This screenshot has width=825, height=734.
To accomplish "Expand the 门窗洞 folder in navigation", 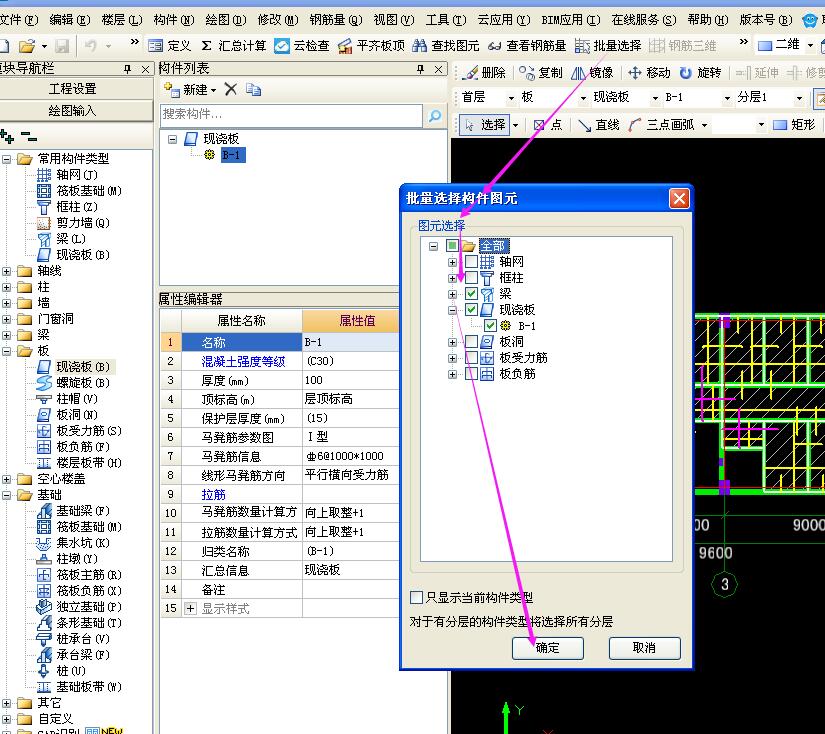I will tap(7, 319).
